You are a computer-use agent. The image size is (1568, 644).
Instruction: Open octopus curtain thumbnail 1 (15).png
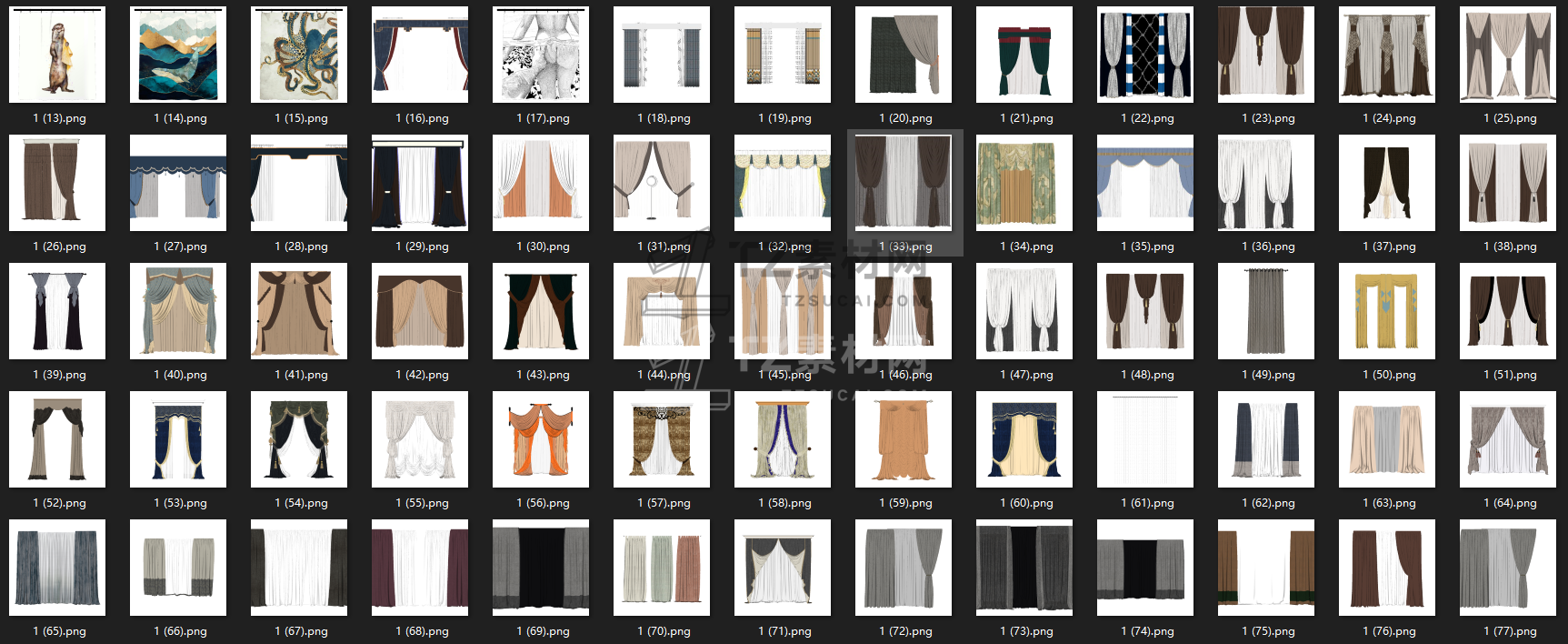point(299,55)
